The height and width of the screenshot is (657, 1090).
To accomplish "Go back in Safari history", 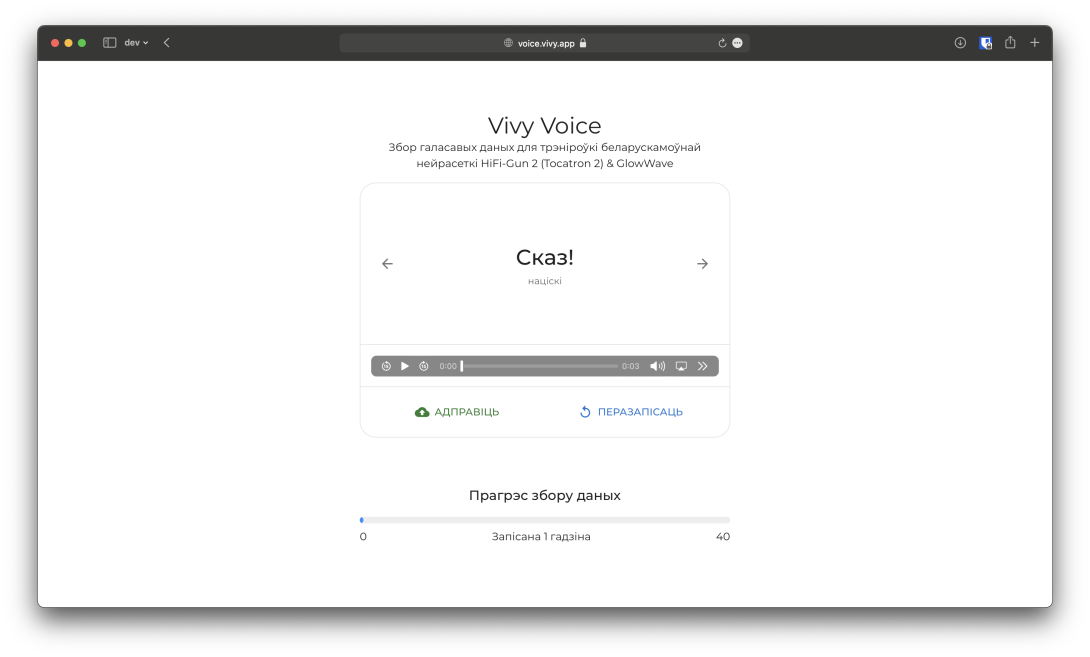I will coord(167,42).
